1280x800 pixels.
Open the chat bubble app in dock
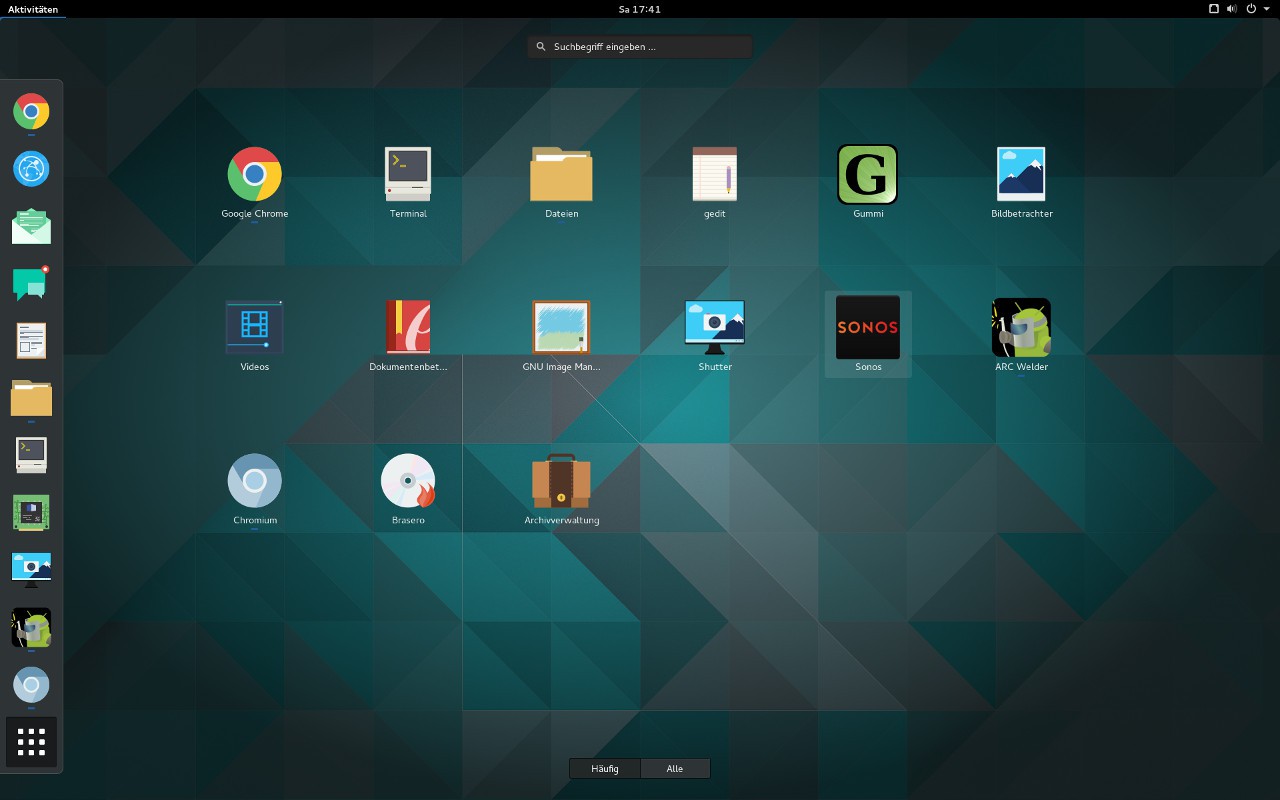[31, 283]
